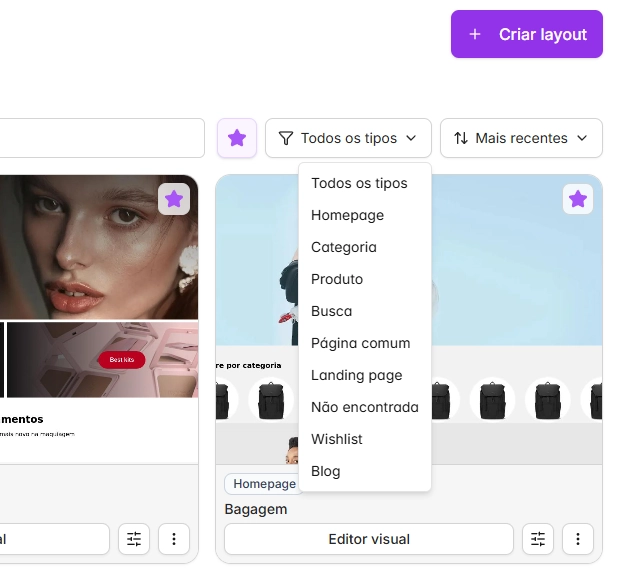The width and height of the screenshot is (619, 570).
Task: Click the Criar layout button
Action: coord(527,34)
